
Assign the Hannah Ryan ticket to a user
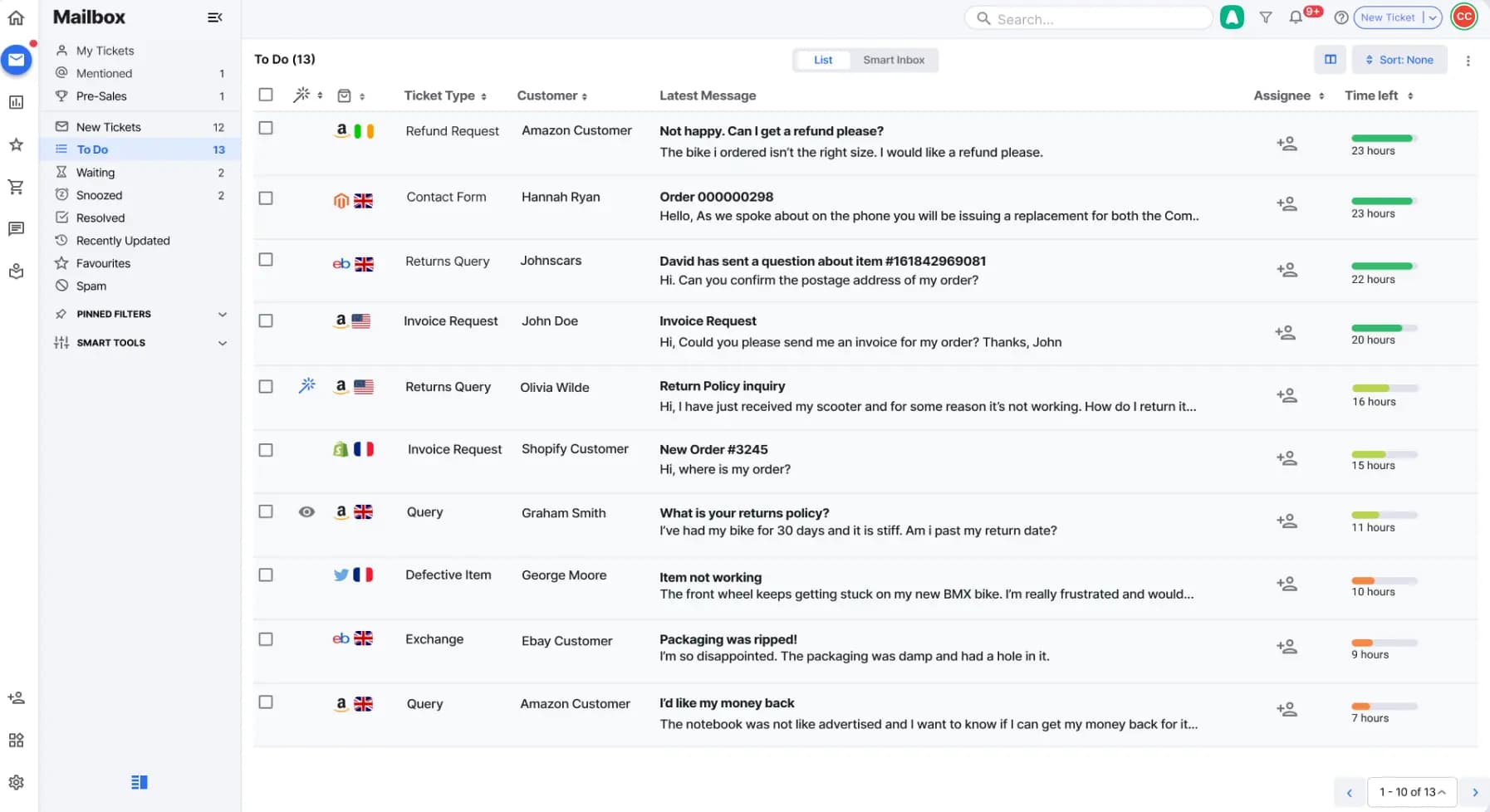(1287, 204)
